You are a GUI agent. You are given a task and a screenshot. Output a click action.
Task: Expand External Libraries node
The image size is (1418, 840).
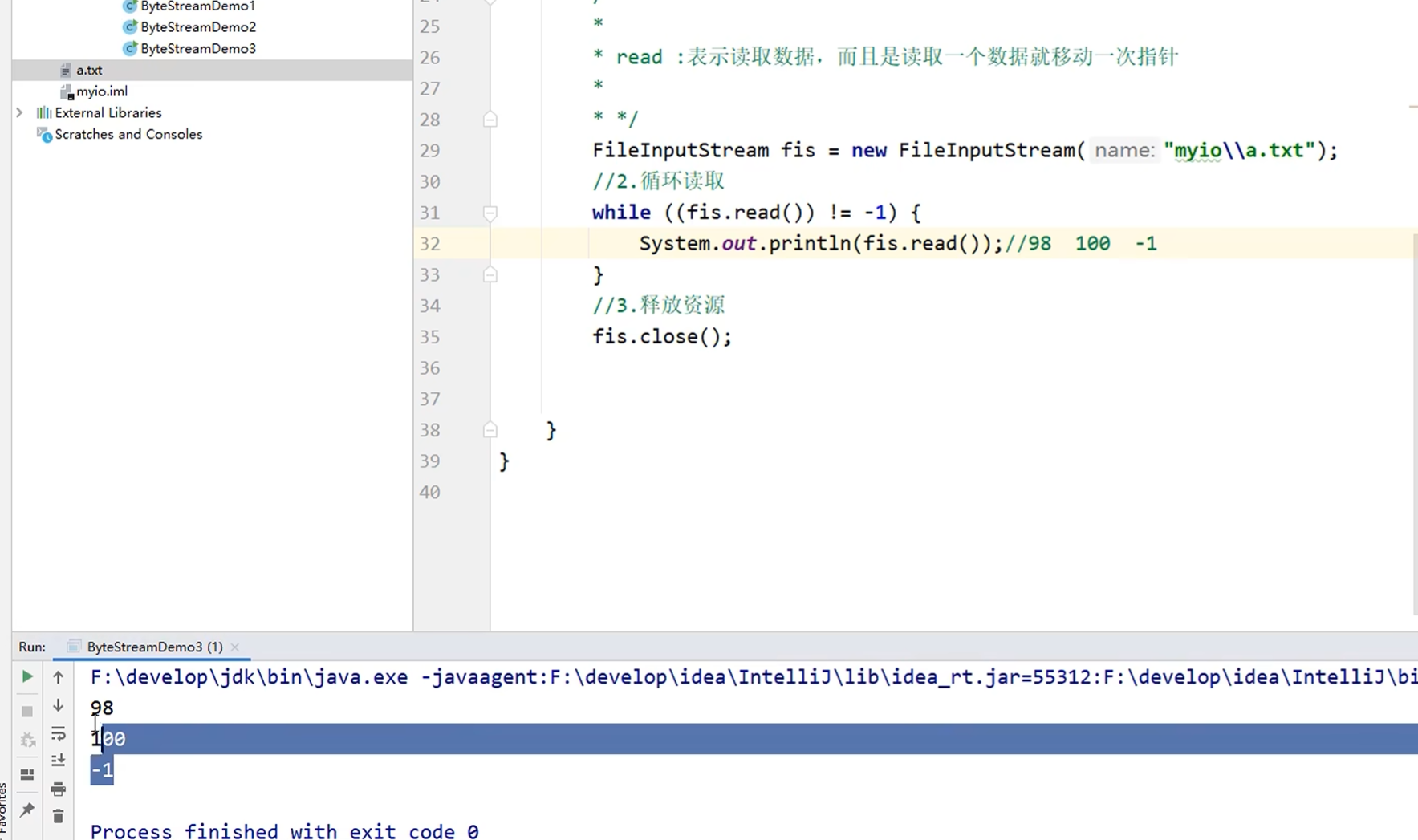pyautogui.click(x=19, y=113)
